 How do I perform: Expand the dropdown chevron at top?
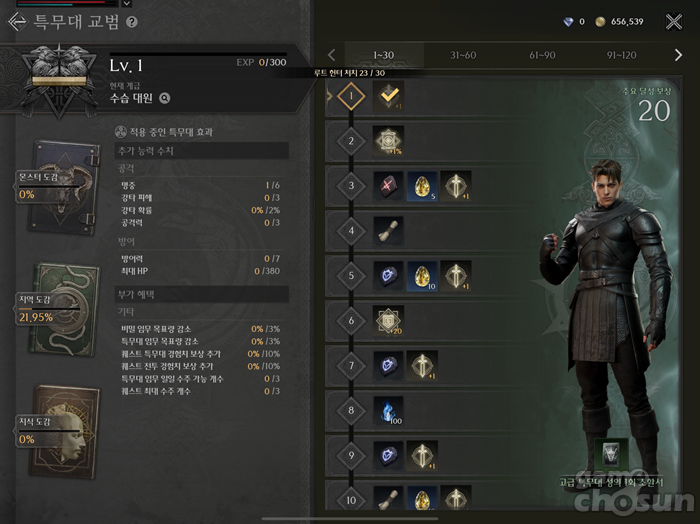point(127,4)
